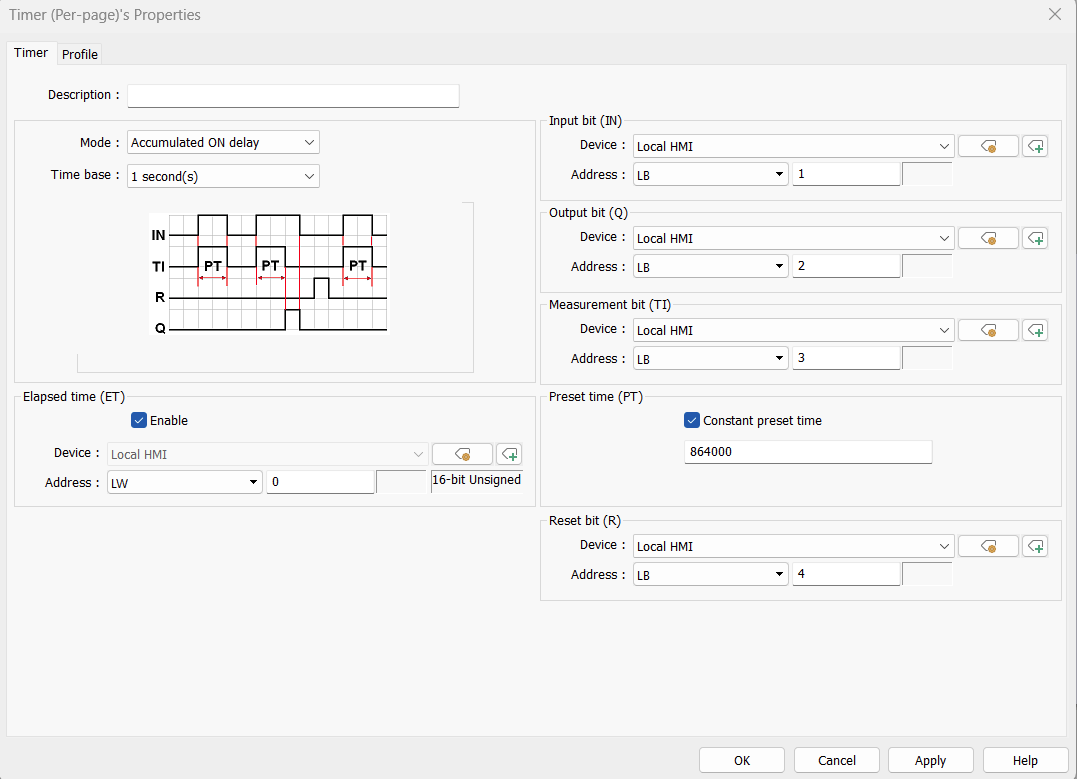Click the Description text field
This screenshot has height=779, width=1077.
[x=293, y=96]
